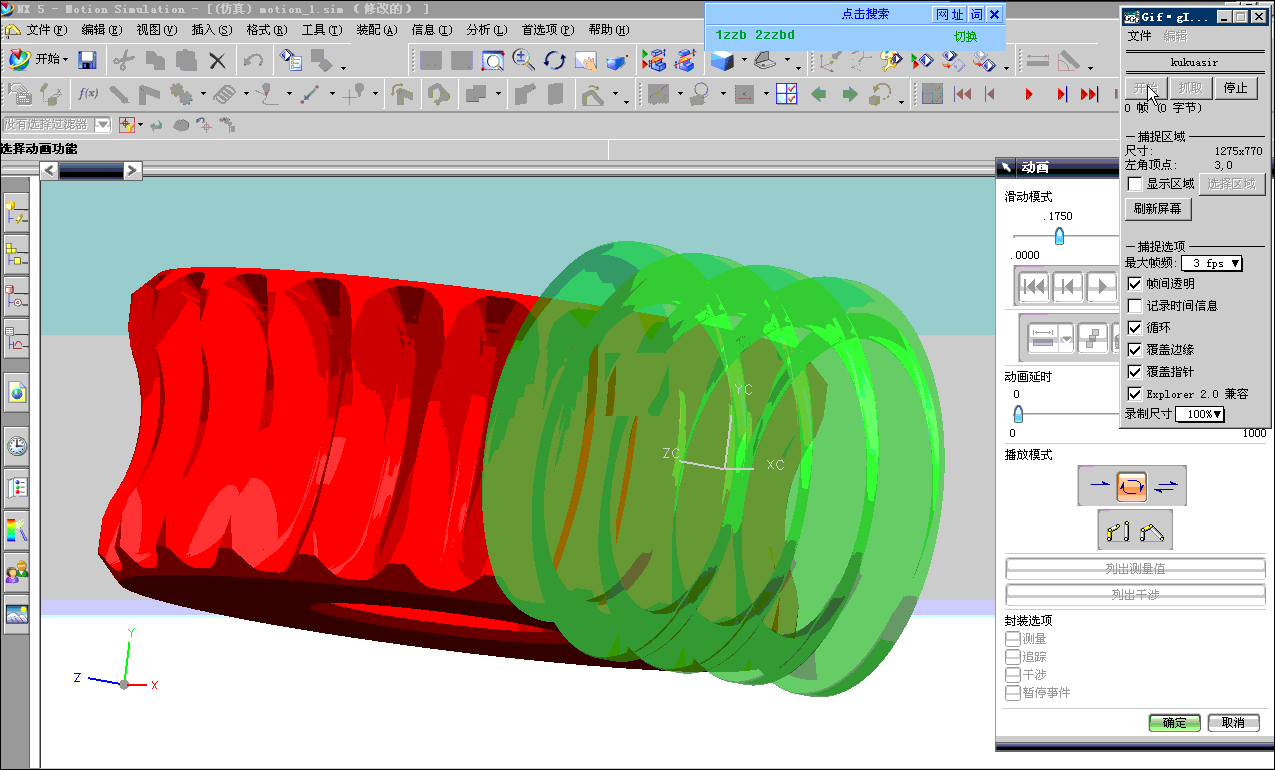Expand dropdown arrow next to selection filter icon
The image size is (1275, 770).
coord(141,125)
